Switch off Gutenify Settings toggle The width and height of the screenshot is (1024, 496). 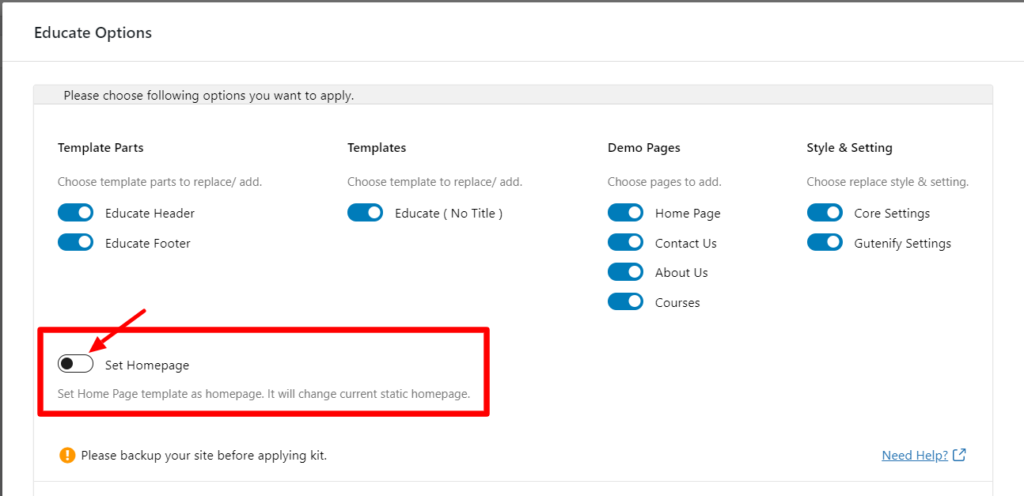(825, 243)
